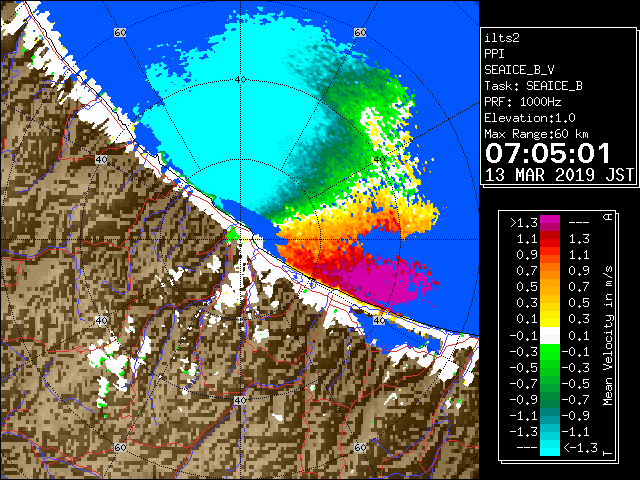Select the "<-1.3" legend label
Screen dimensions: 640x480
[580, 447]
